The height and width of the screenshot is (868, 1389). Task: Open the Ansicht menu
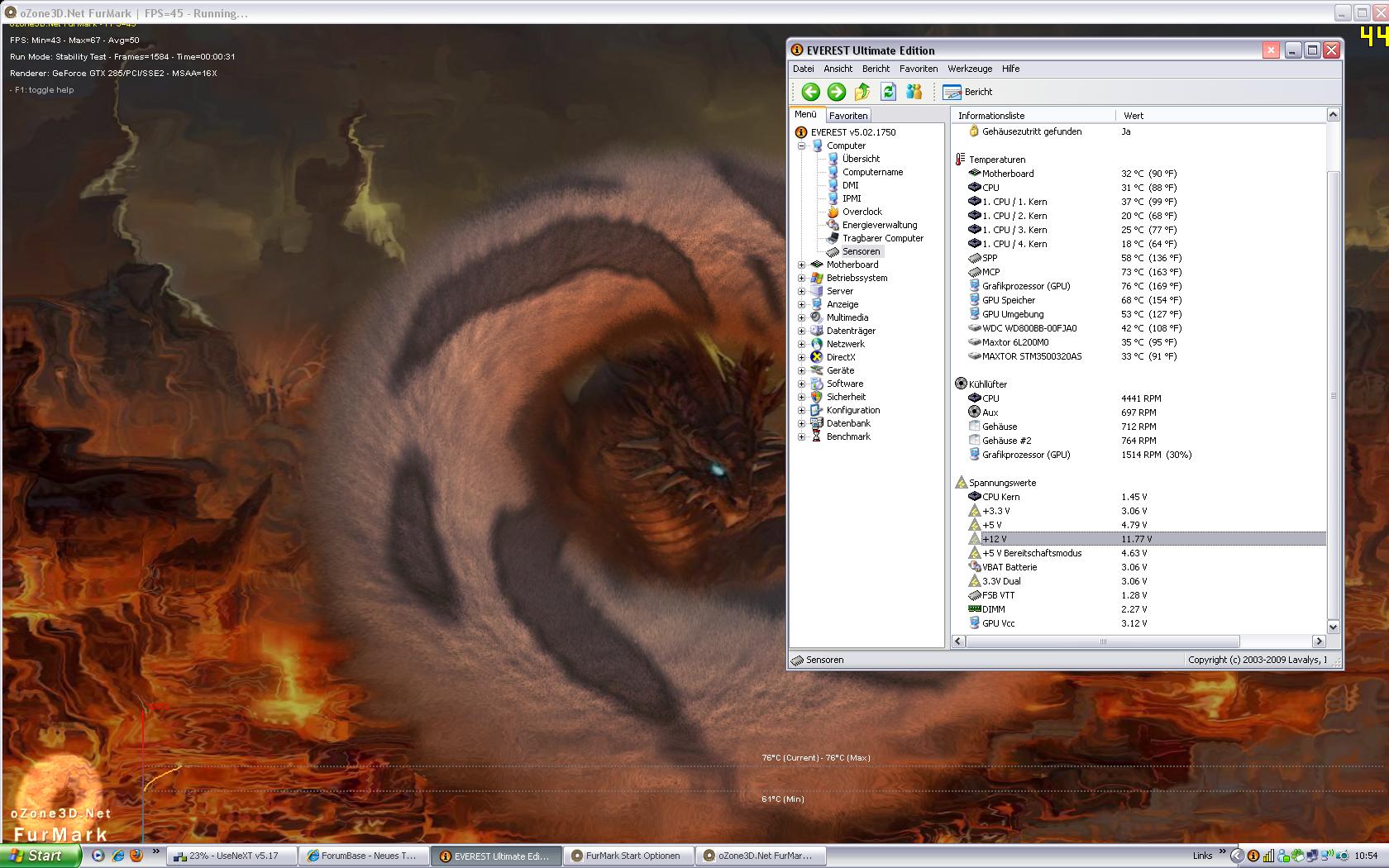(838, 69)
